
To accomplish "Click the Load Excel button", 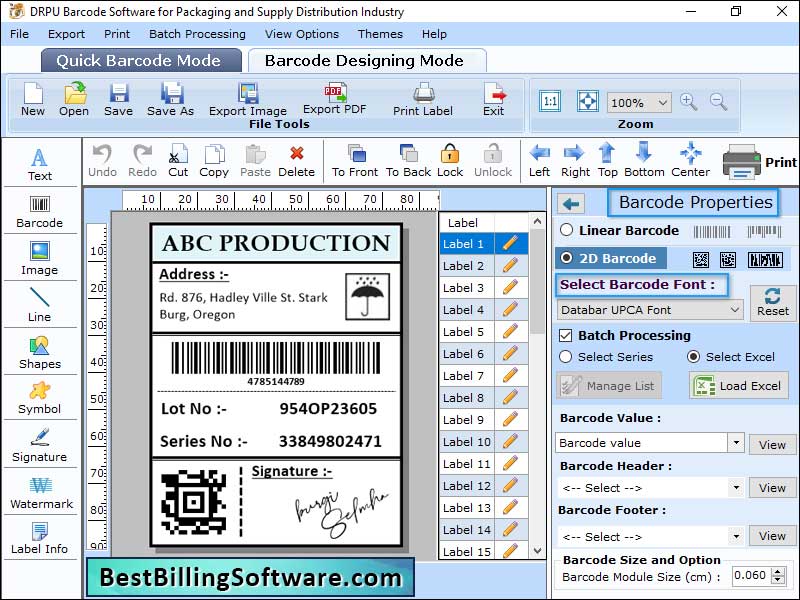I will [738, 385].
